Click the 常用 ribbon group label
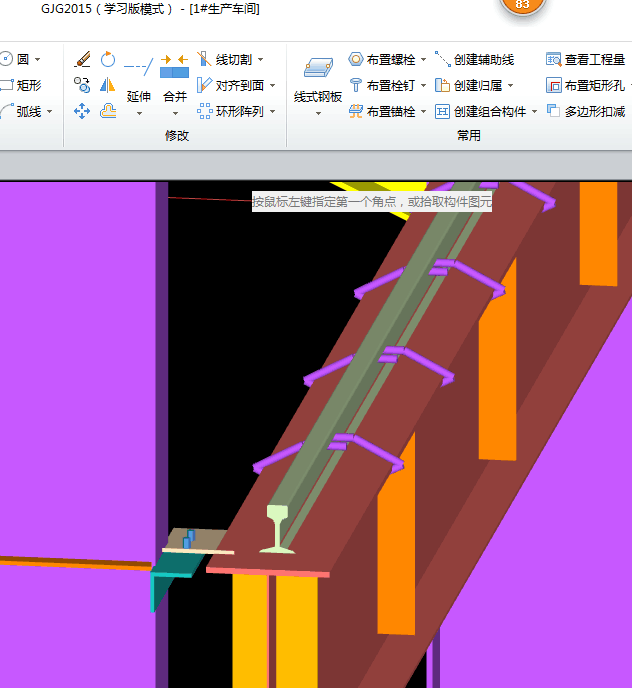Viewport: 632px width, 688px height. click(469, 136)
